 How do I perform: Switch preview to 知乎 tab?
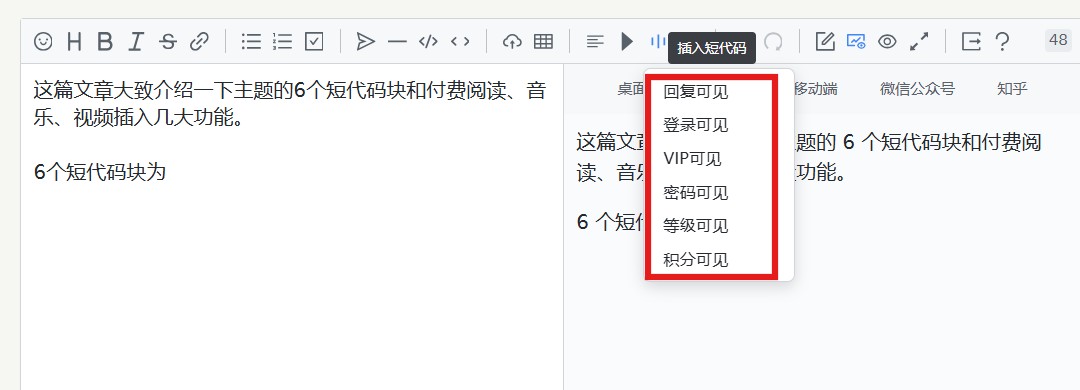(1012, 89)
